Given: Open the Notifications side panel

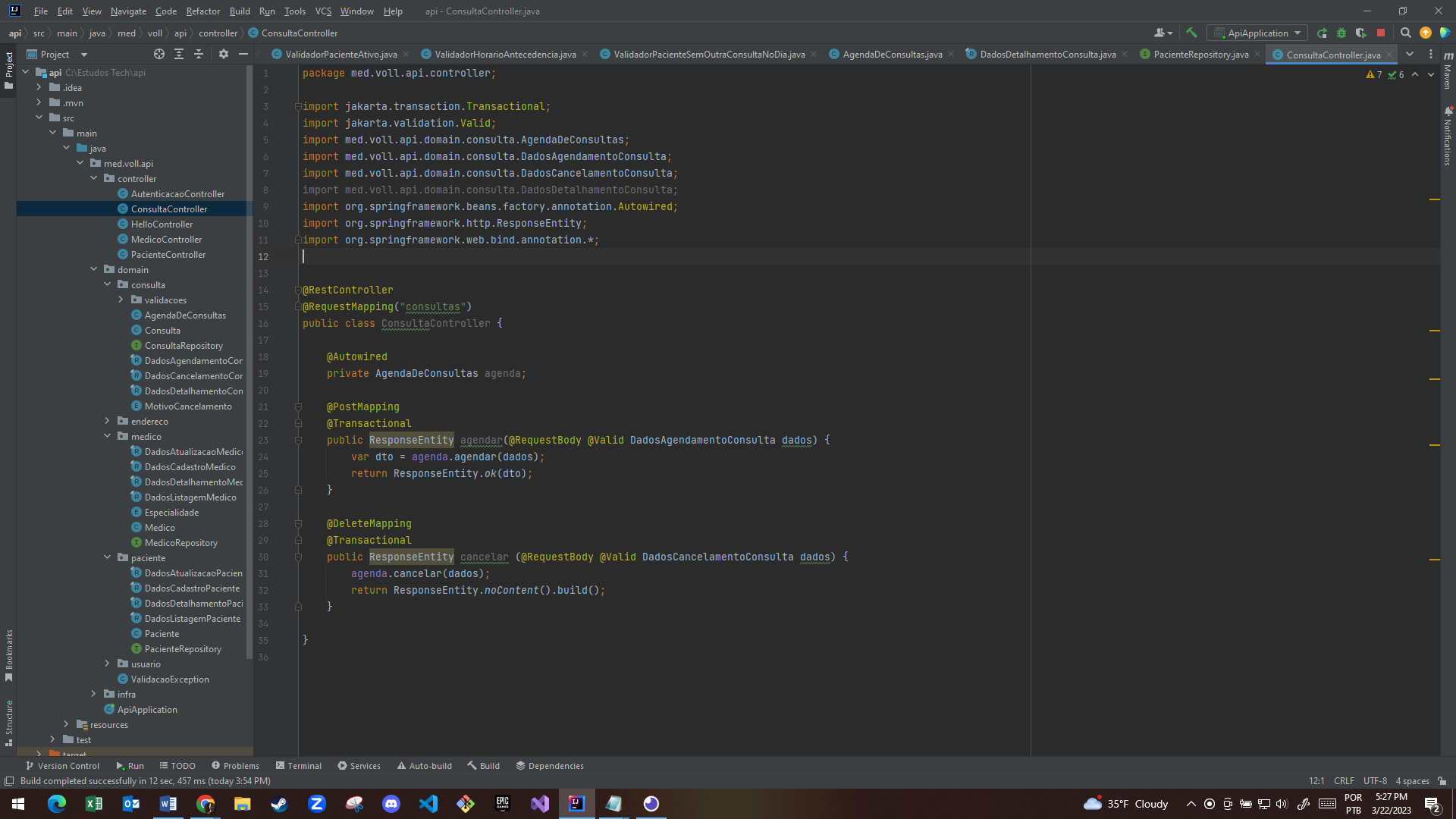Looking at the screenshot, I should (1448, 136).
